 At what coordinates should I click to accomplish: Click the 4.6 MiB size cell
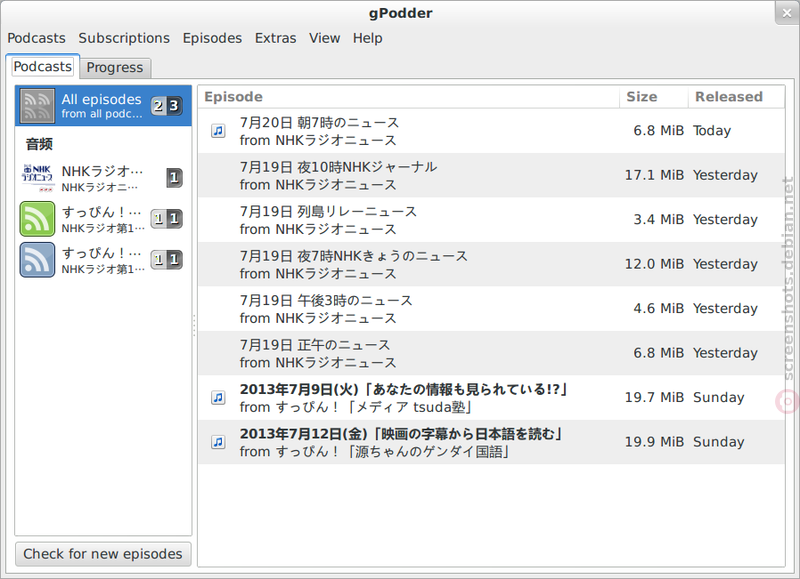(659, 309)
